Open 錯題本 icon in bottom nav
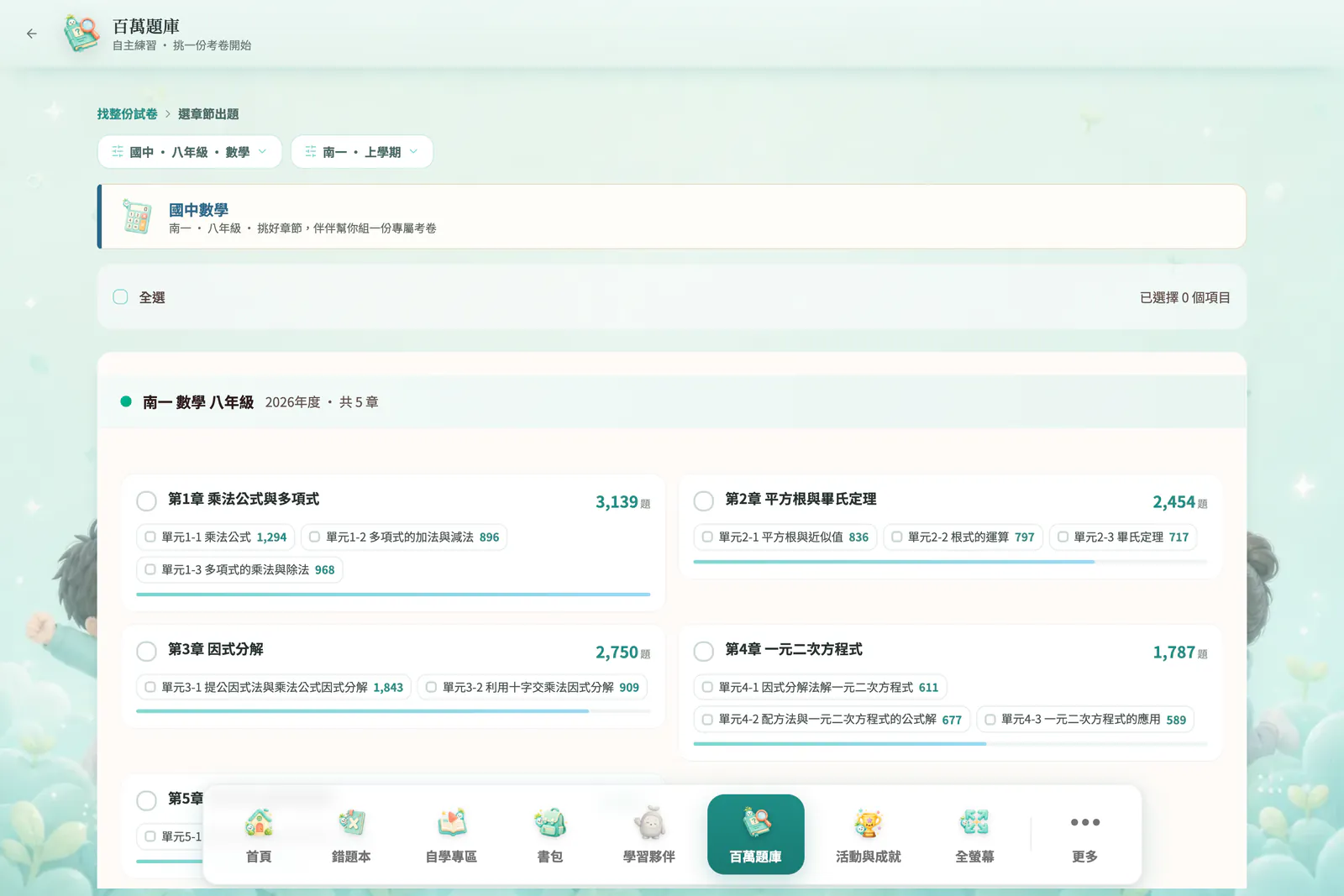 351,823
